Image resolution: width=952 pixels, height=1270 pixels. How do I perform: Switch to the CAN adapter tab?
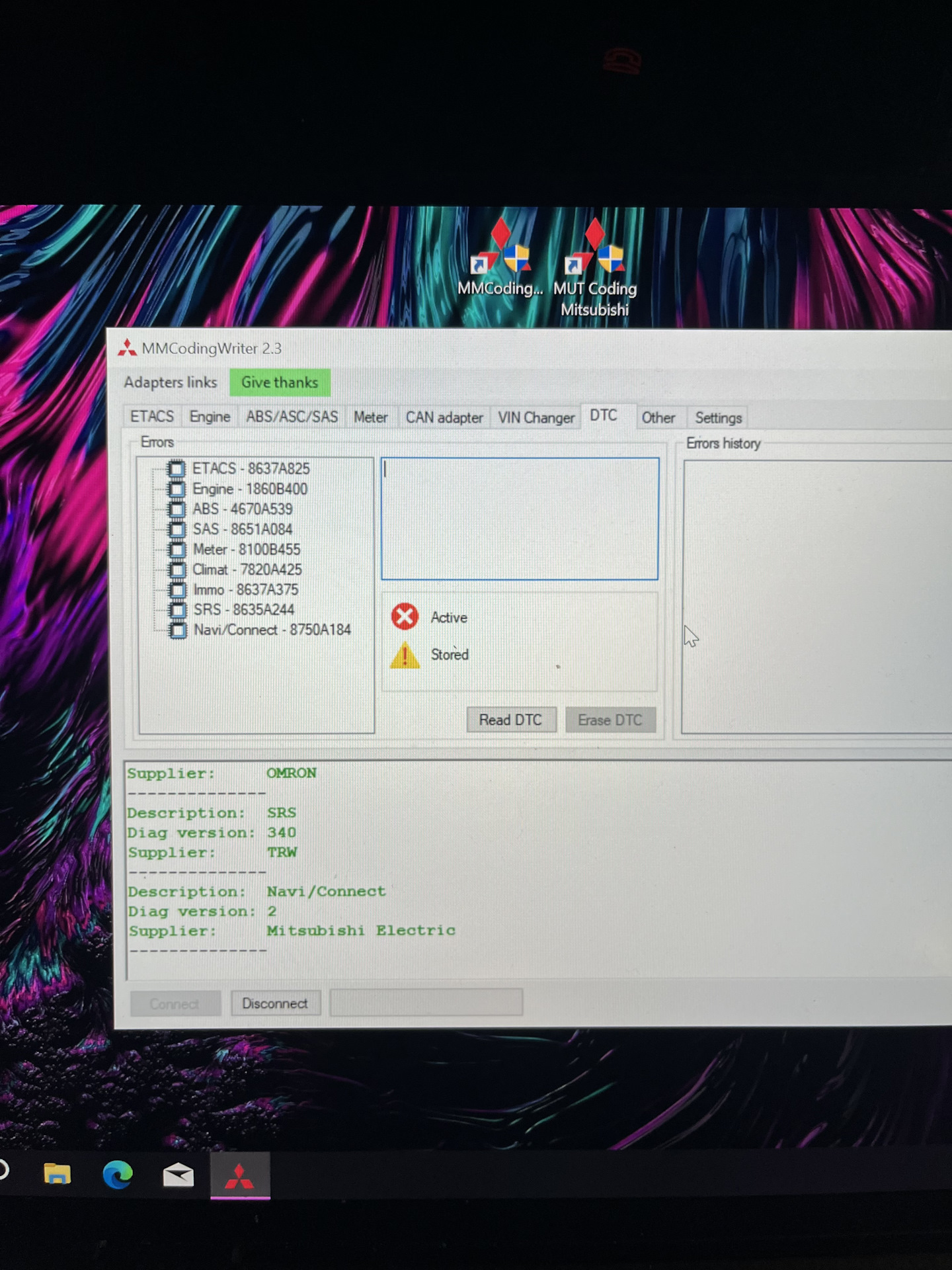pyautogui.click(x=444, y=418)
